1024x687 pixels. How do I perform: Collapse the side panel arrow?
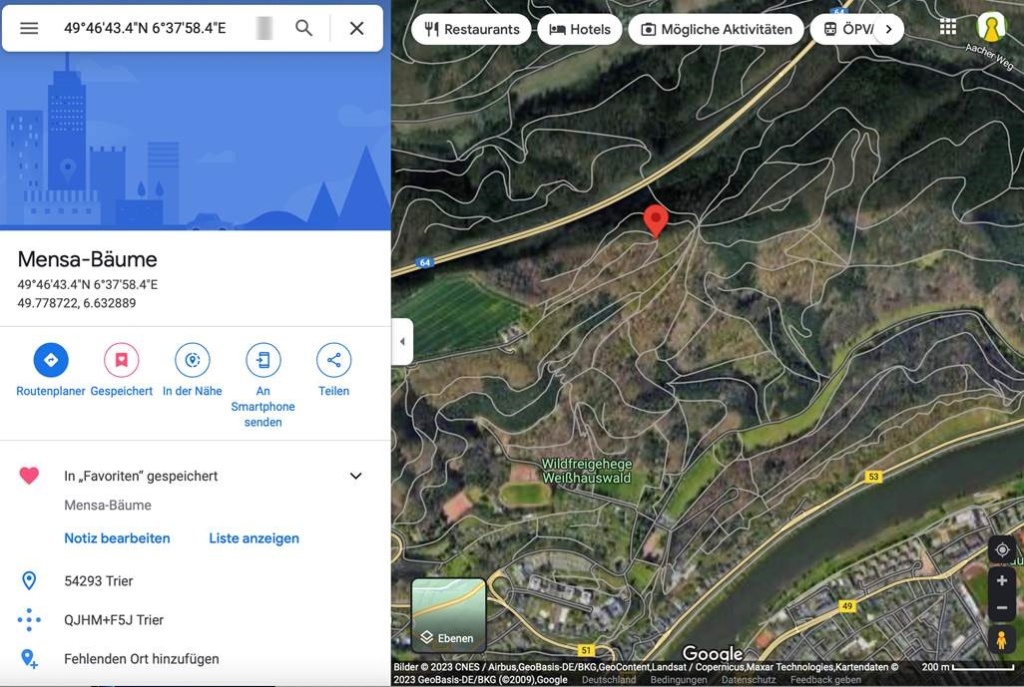[402, 342]
